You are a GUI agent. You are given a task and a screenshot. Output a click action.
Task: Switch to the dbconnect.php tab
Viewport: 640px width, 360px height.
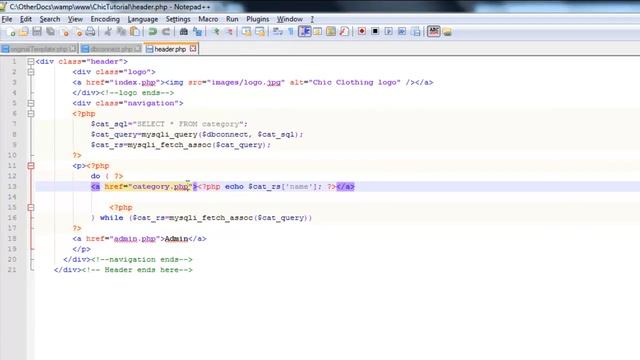pos(111,49)
